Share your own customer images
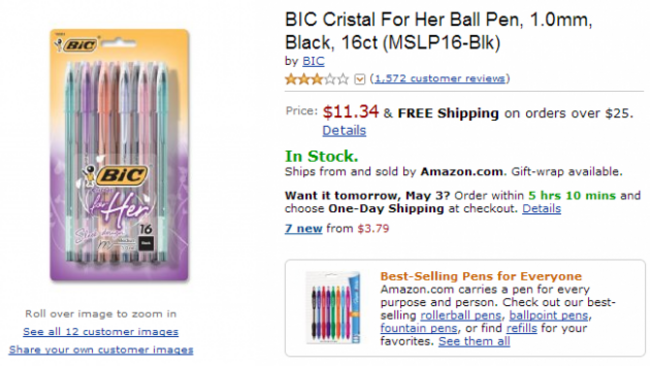This screenshot has height=366, width=650. [x=101, y=350]
